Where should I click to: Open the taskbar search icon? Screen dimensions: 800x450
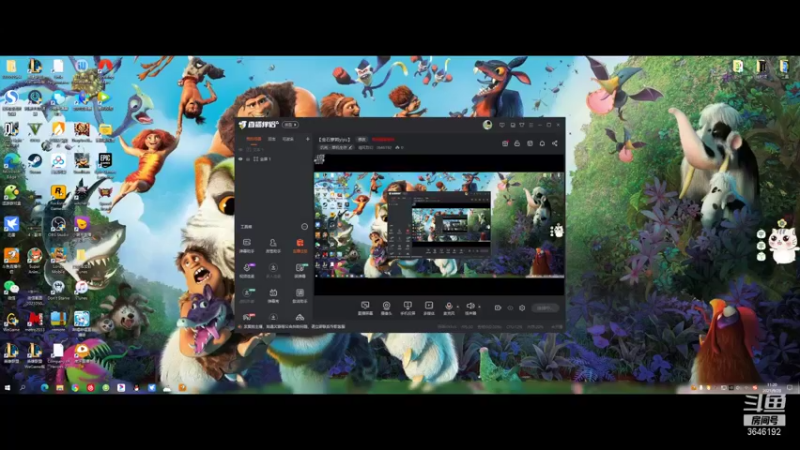[22, 388]
